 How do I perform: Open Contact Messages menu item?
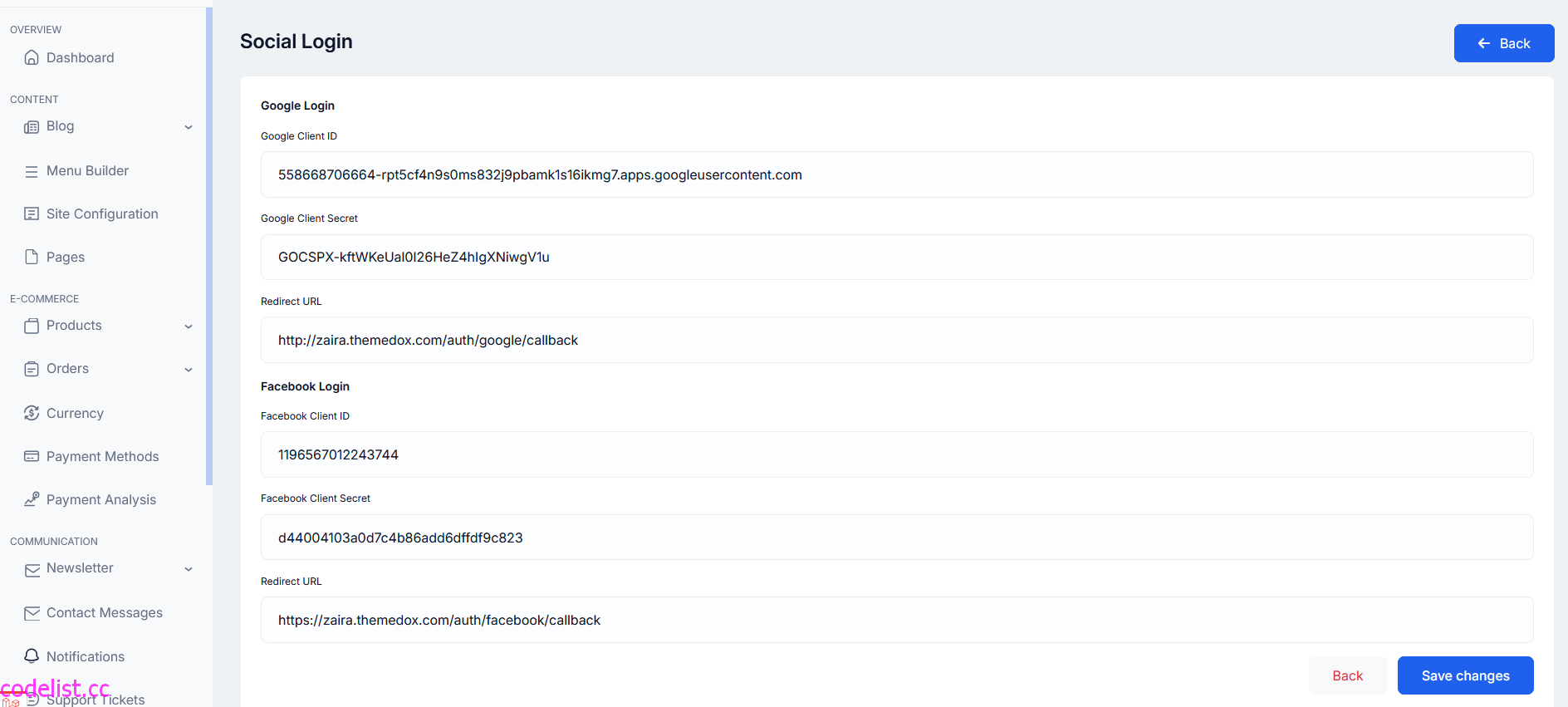point(105,612)
